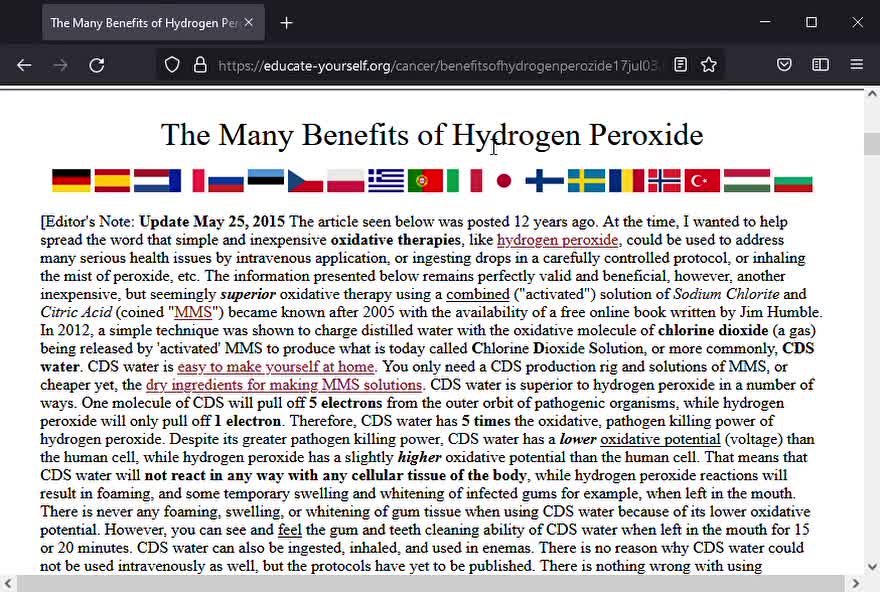Focus the educate-yourself.org address bar
880x592 pixels.
pos(438,66)
